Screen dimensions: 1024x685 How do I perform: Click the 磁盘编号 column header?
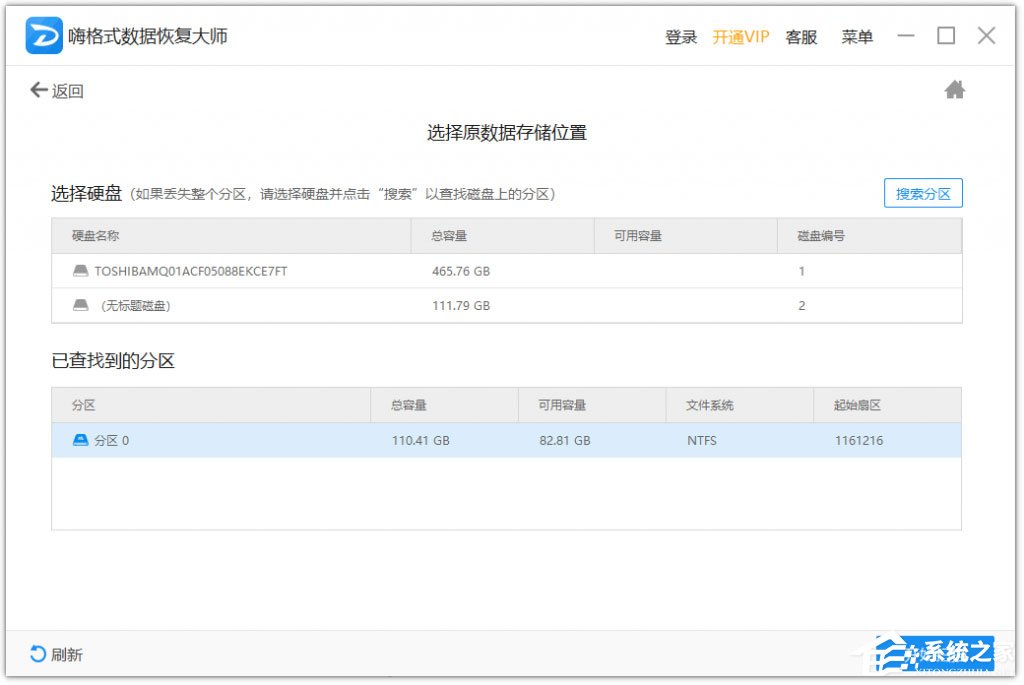(x=821, y=235)
